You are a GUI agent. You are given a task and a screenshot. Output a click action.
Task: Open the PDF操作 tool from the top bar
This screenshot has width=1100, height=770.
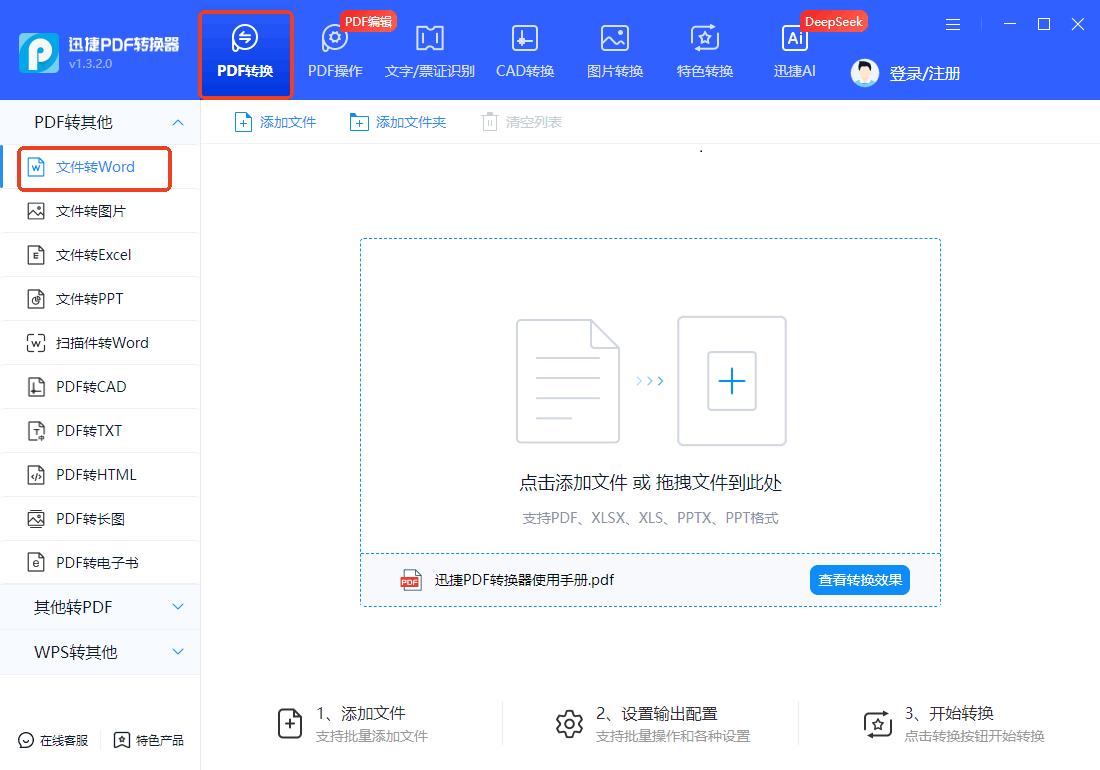coord(335,50)
